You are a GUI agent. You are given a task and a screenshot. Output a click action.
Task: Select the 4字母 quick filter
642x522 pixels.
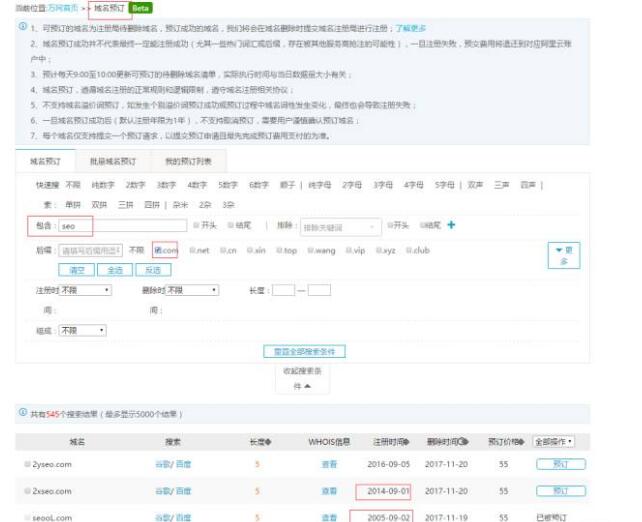click(x=414, y=185)
